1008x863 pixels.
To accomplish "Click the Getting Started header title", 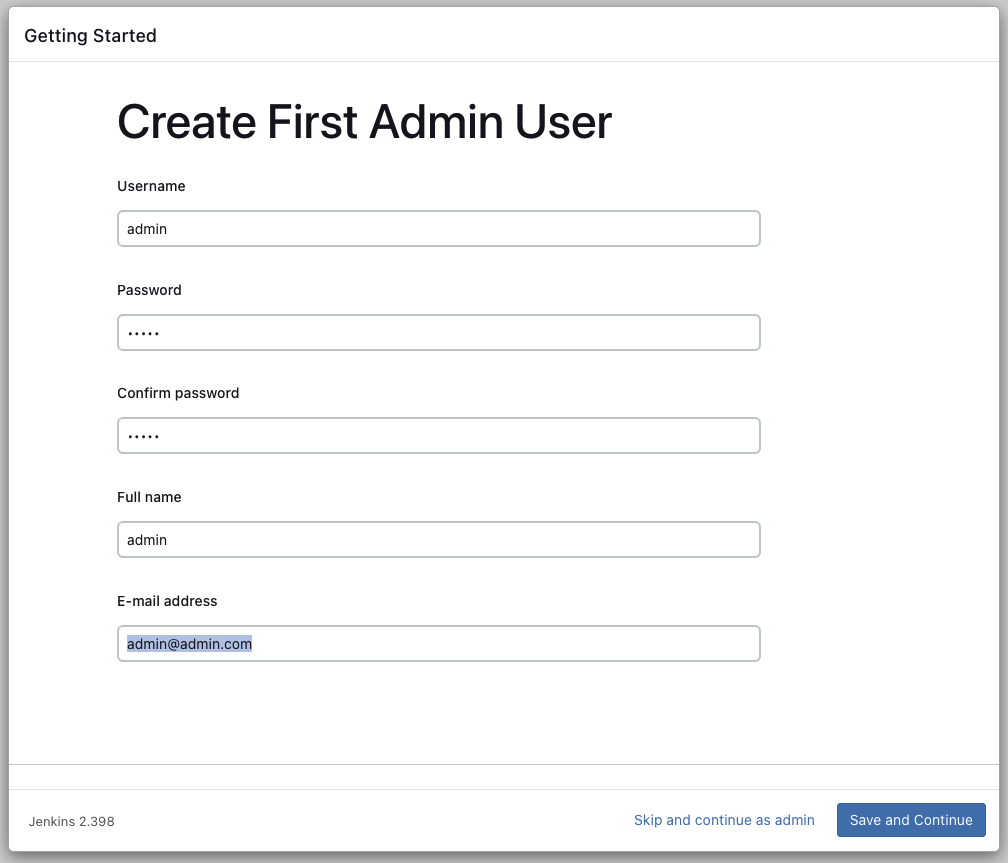I will click(x=90, y=35).
